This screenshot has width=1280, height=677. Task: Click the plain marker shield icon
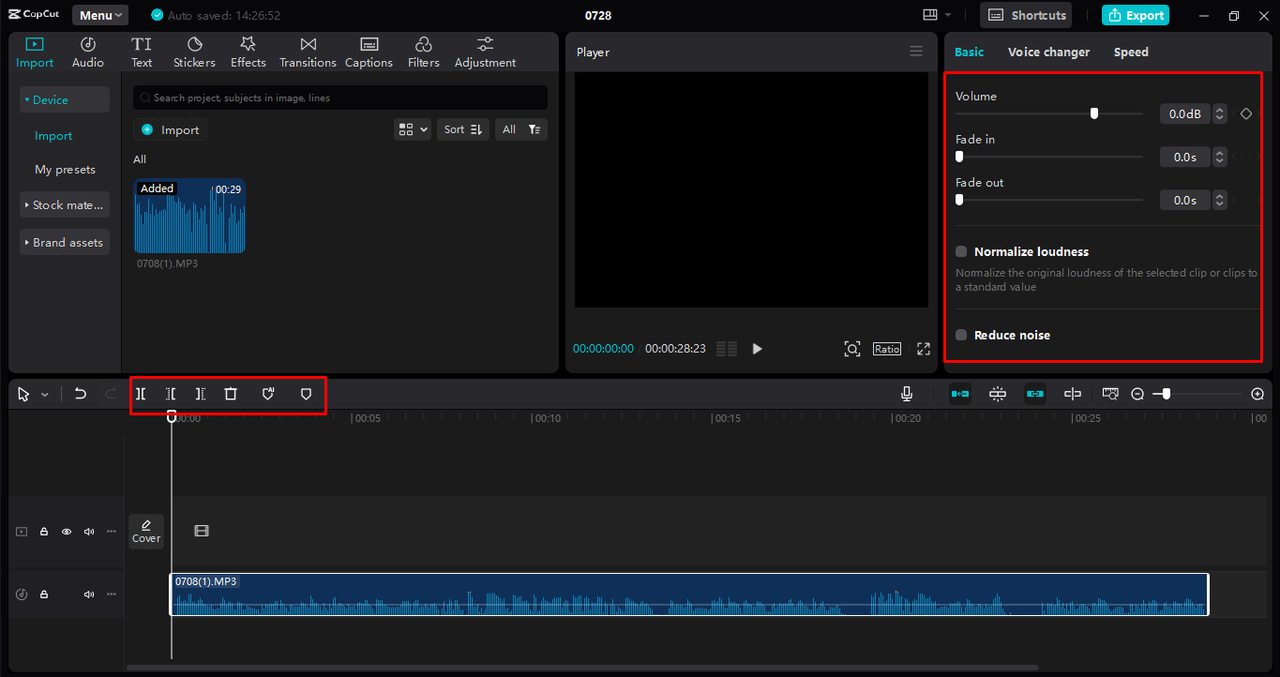click(x=306, y=394)
